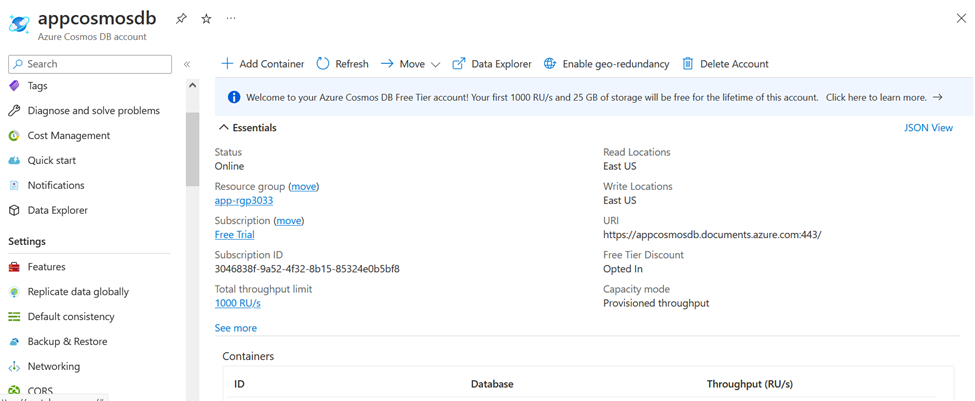975x401 pixels.
Task: Open the more options ellipsis
Action: [x=231, y=19]
